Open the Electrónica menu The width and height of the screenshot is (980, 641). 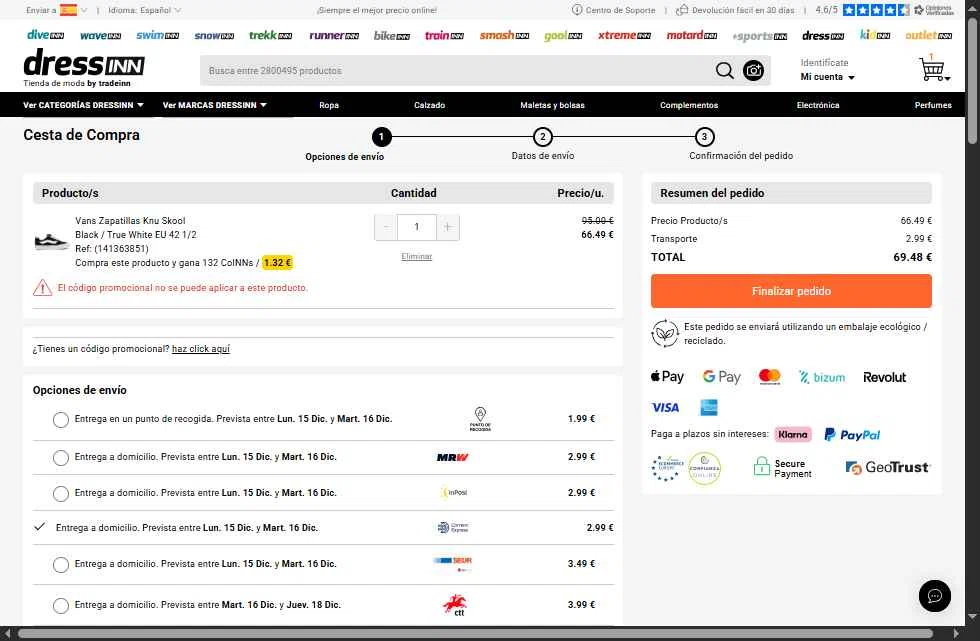[x=818, y=105]
